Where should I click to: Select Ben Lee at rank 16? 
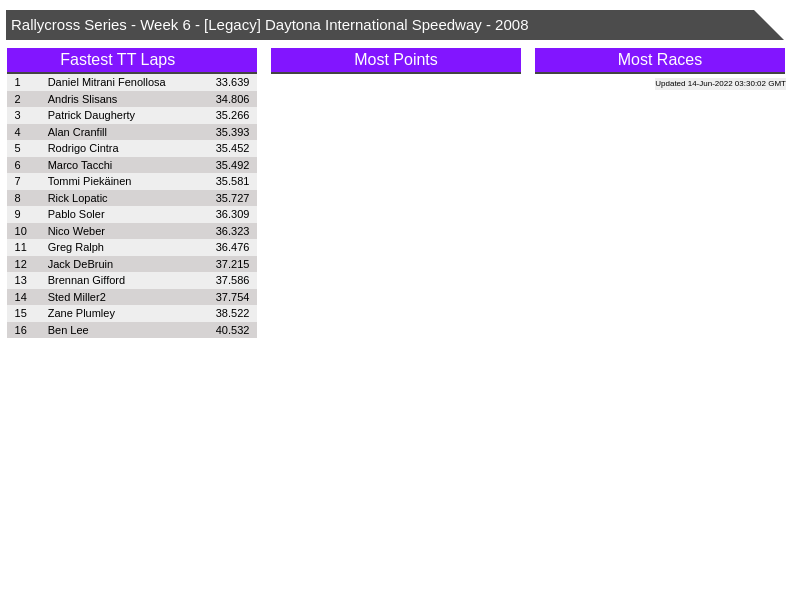pyautogui.click(x=68, y=330)
